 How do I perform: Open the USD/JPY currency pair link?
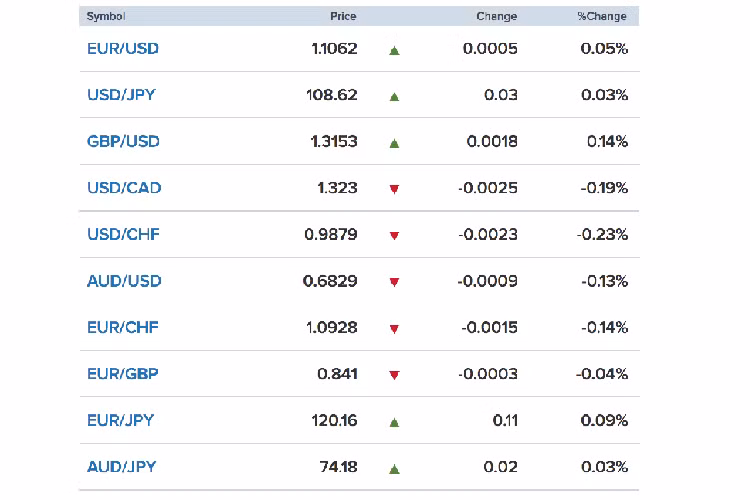tap(121, 95)
